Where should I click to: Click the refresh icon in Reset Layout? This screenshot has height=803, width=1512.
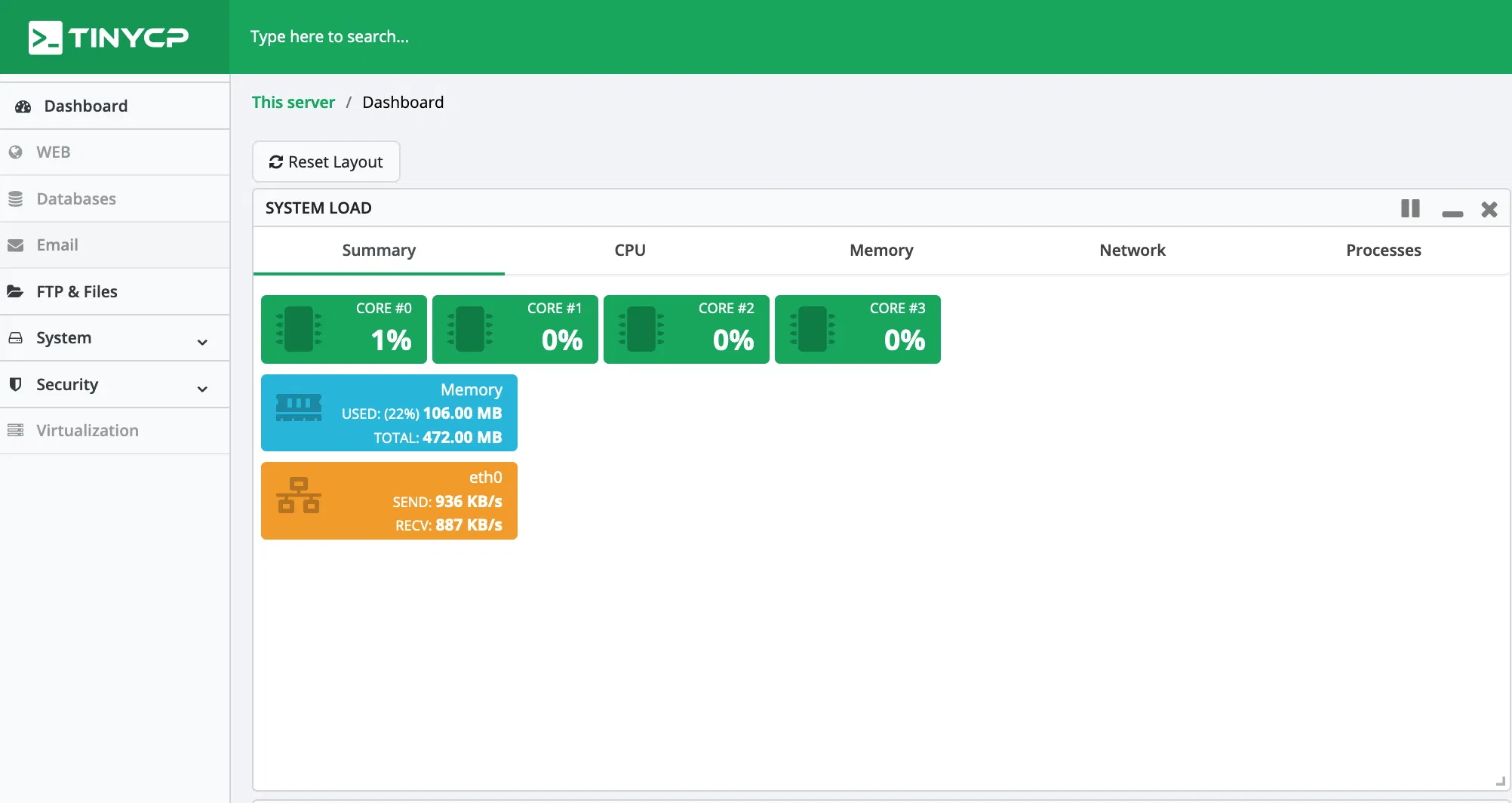coord(276,162)
